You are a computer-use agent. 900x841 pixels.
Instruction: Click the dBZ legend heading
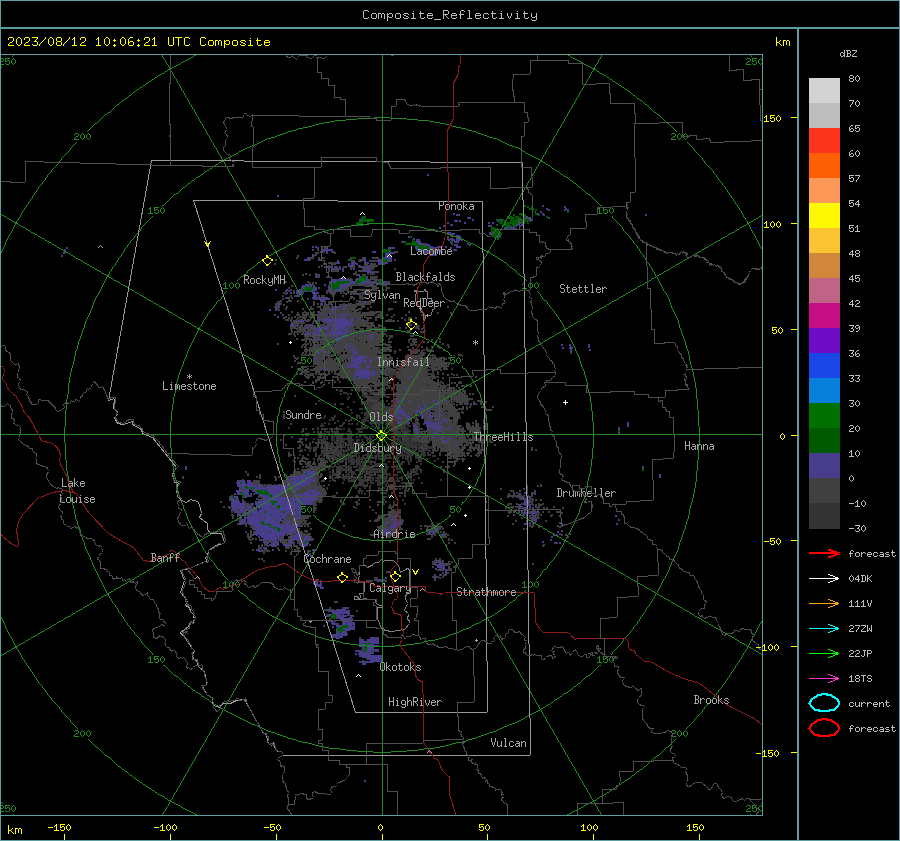[x=848, y=53]
